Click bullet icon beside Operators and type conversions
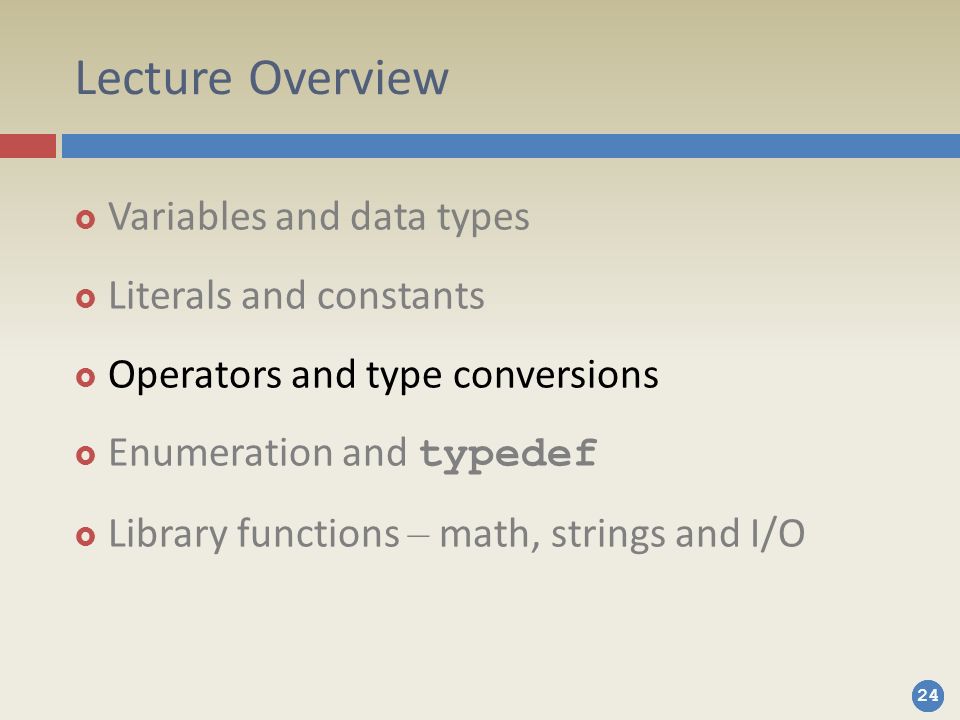This screenshot has height=720, width=960. [x=86, y=377]
